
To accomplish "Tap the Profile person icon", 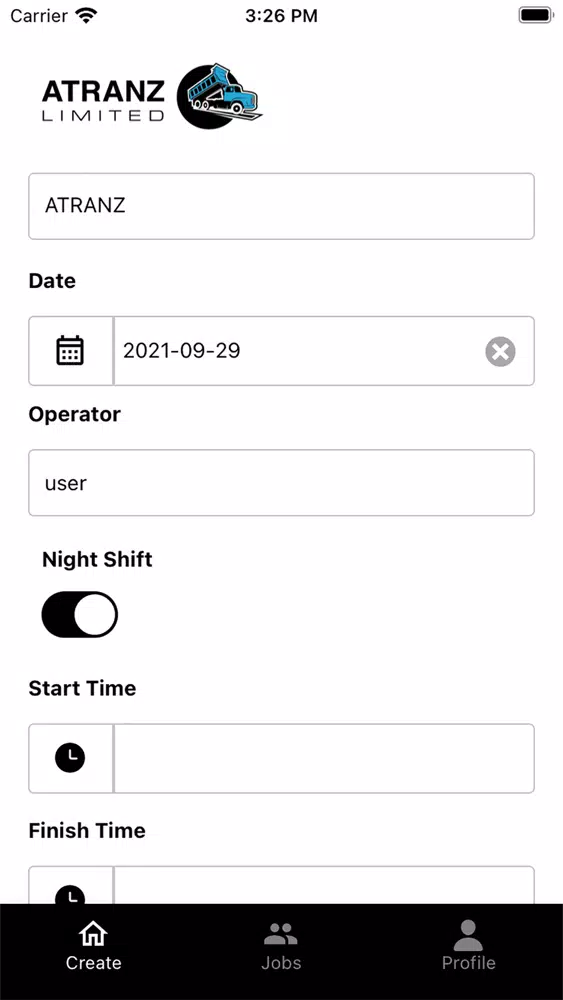I will coord(469,935).
